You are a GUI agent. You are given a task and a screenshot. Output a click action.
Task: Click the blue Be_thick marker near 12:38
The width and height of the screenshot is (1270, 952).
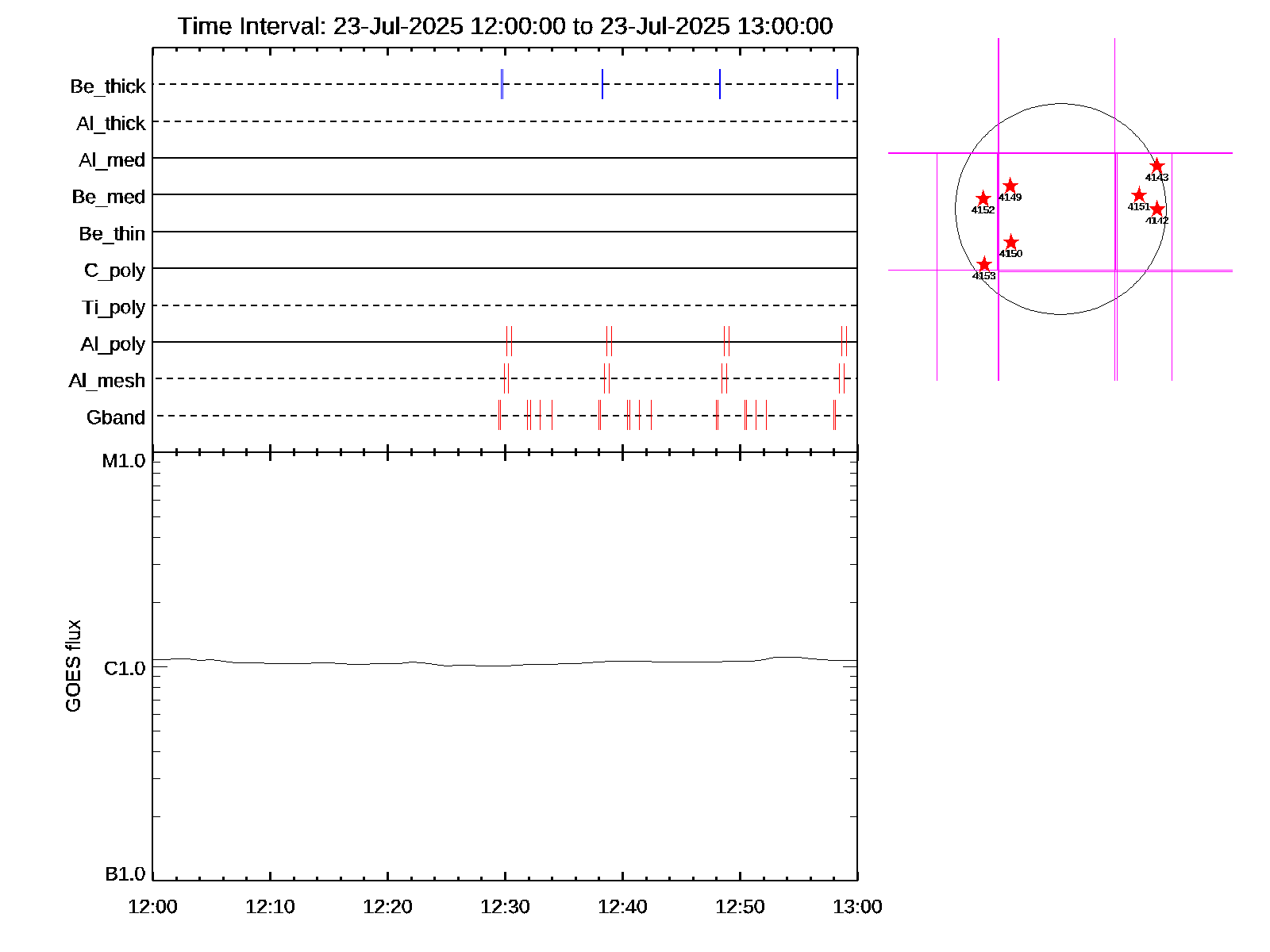602,84
